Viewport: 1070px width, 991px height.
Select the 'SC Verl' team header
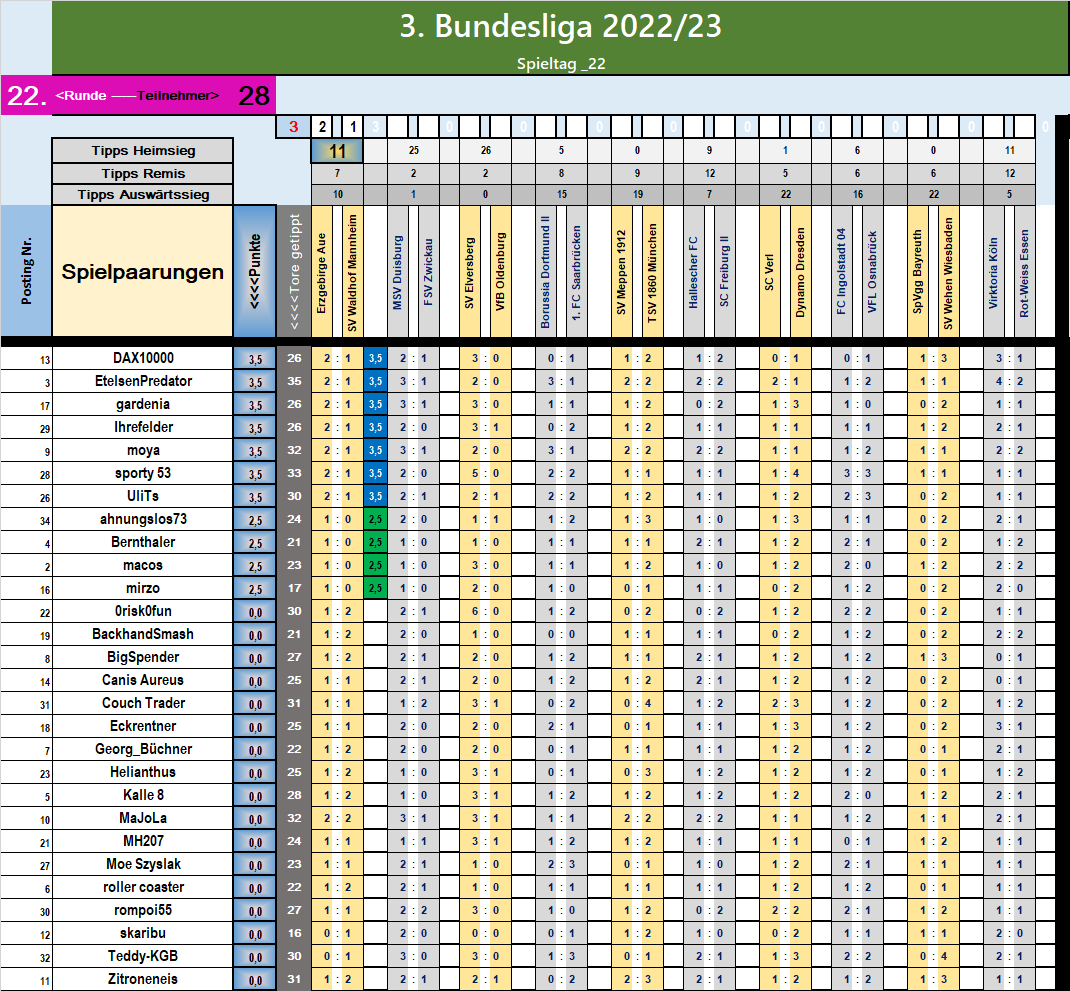pyautogui.click(x=770, y=272)
